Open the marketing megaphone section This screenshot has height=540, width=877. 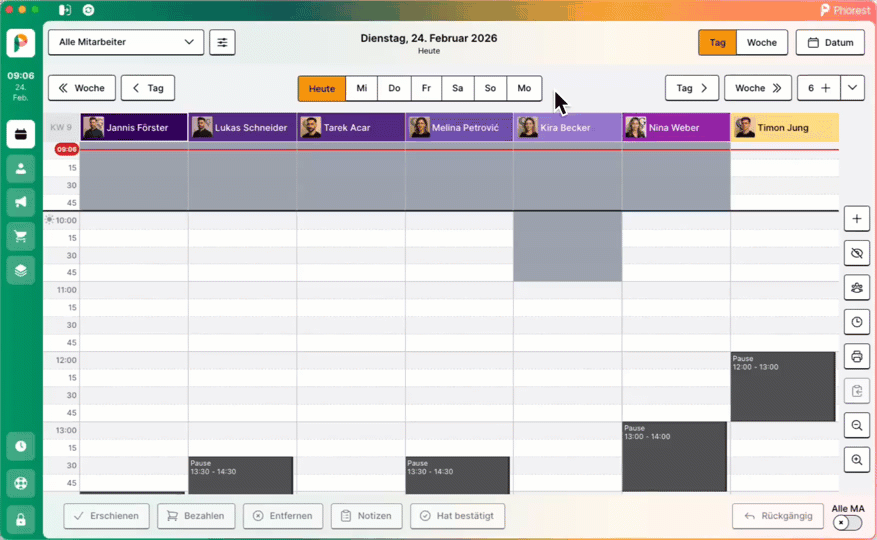pyautogui.click(x=21, y=202)
